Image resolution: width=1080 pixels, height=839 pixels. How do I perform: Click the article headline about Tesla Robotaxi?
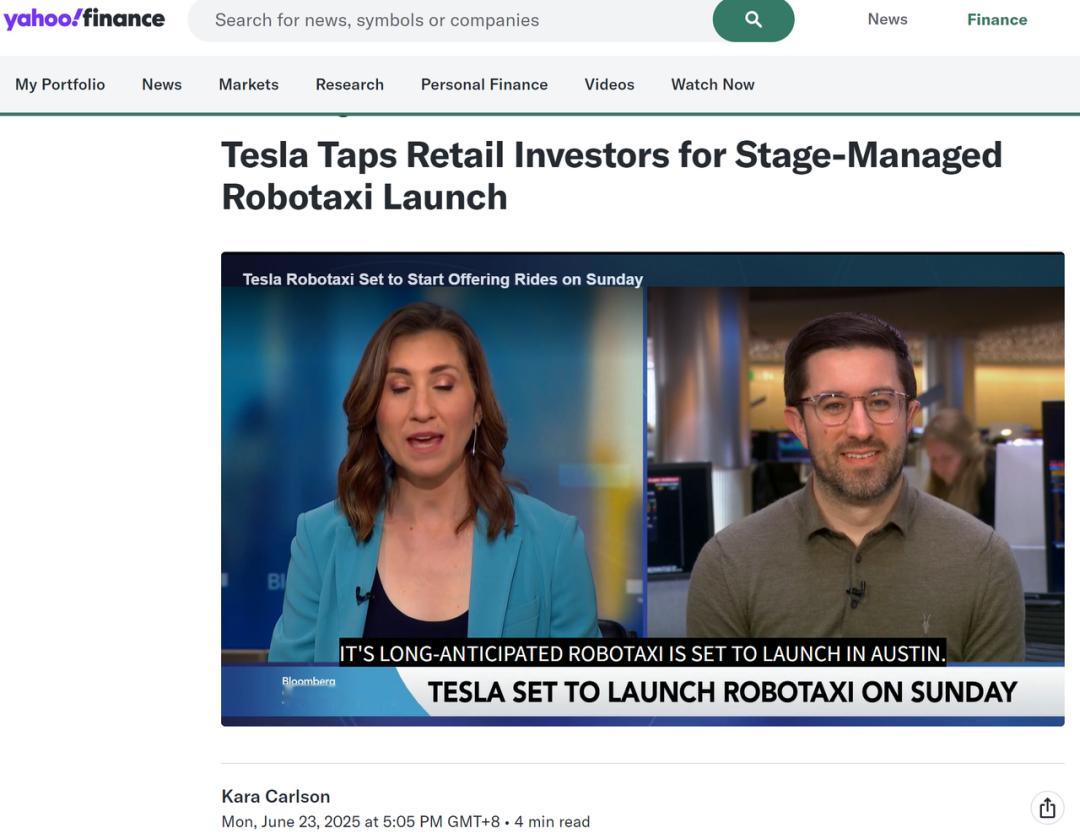pos(612,176)
